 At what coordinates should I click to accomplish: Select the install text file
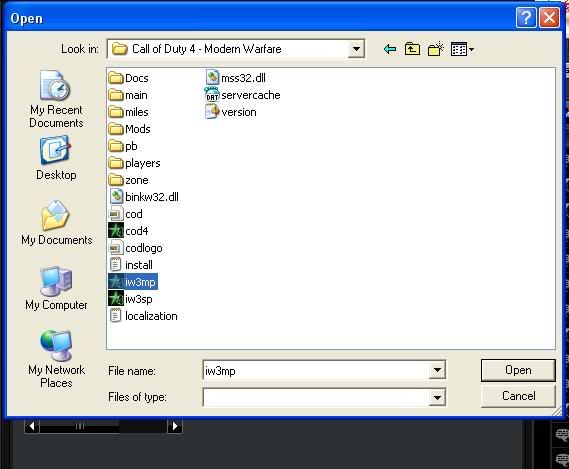point(131,265)
